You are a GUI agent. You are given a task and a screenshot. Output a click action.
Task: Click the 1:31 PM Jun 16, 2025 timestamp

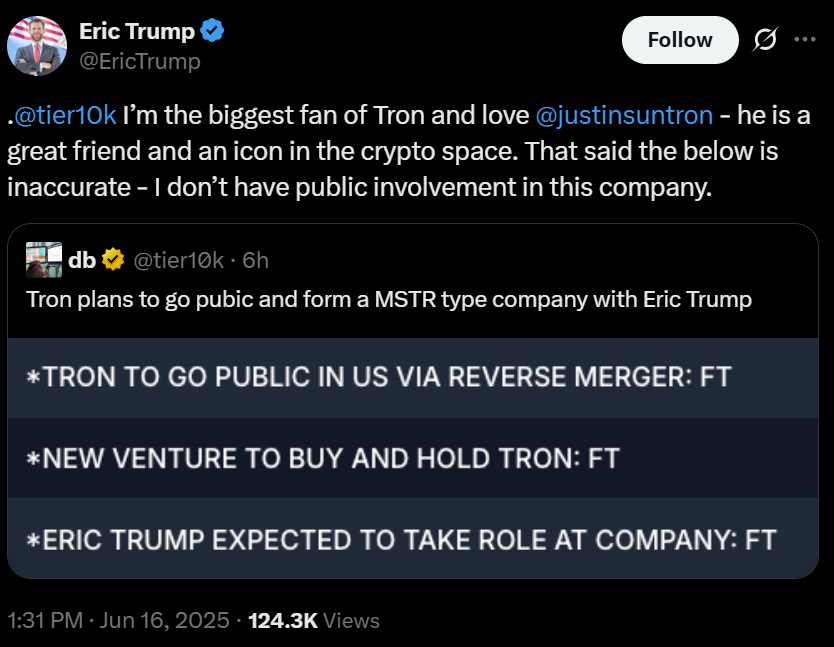118,621
